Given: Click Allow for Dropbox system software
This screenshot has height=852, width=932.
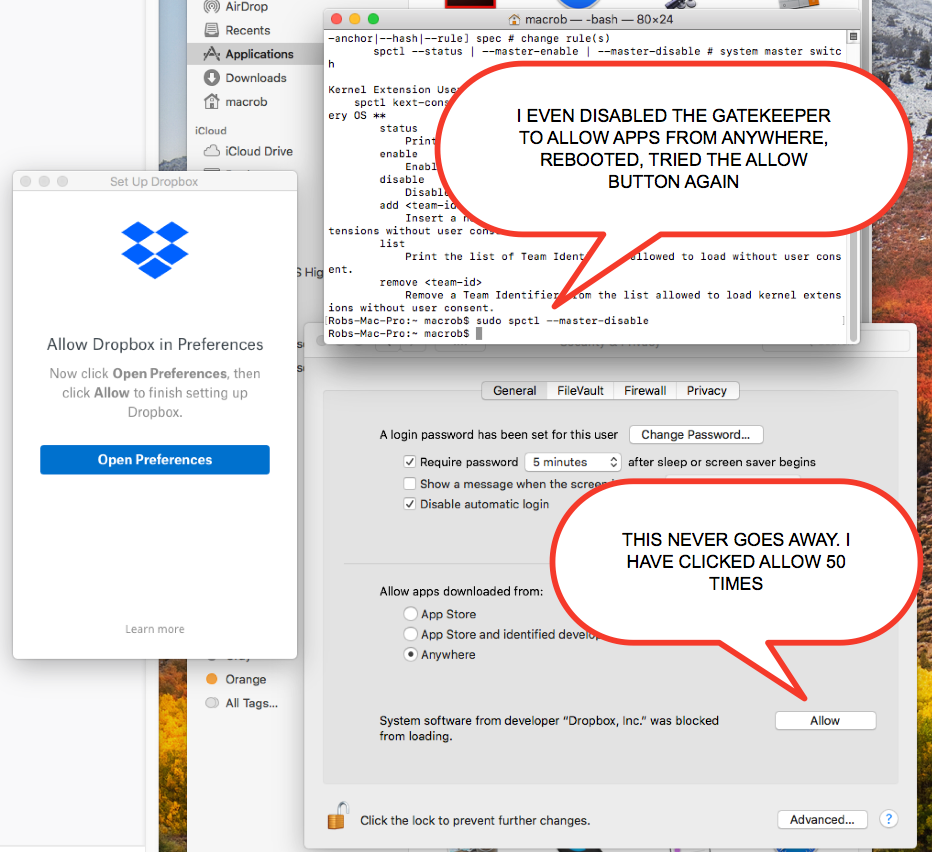Looking at the screenshot, I should point(825,720).
